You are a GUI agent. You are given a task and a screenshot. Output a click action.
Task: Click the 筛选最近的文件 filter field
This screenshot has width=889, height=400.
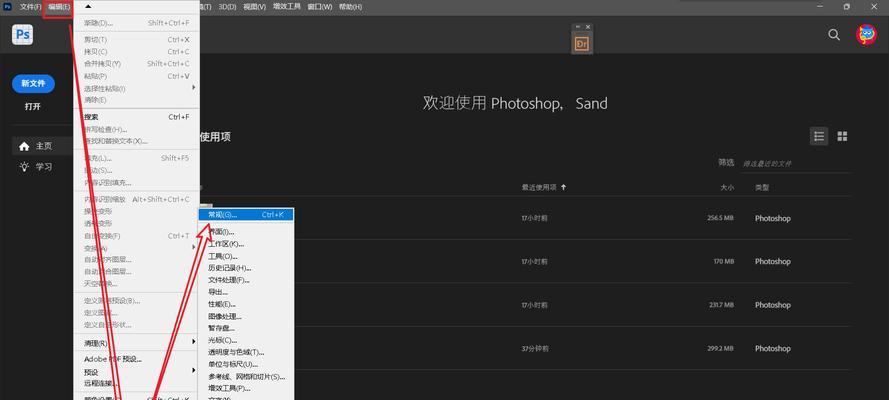tap(796, 163)
